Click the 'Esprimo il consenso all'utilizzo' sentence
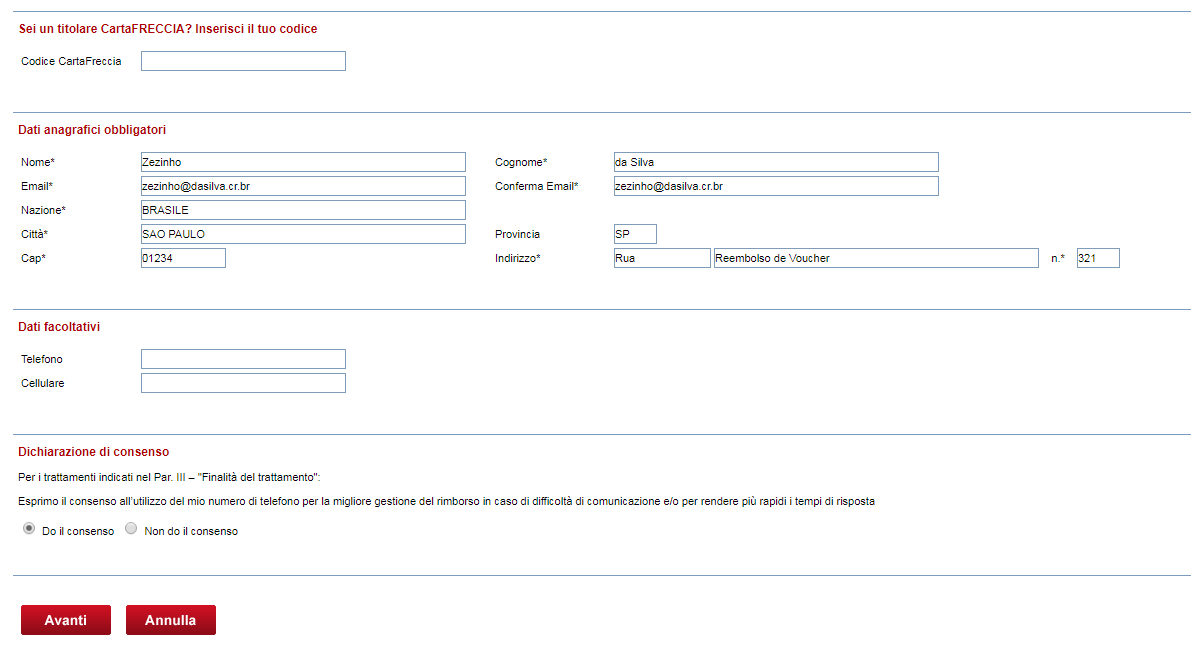This screenshot has height=654, width=1191. 447,501
